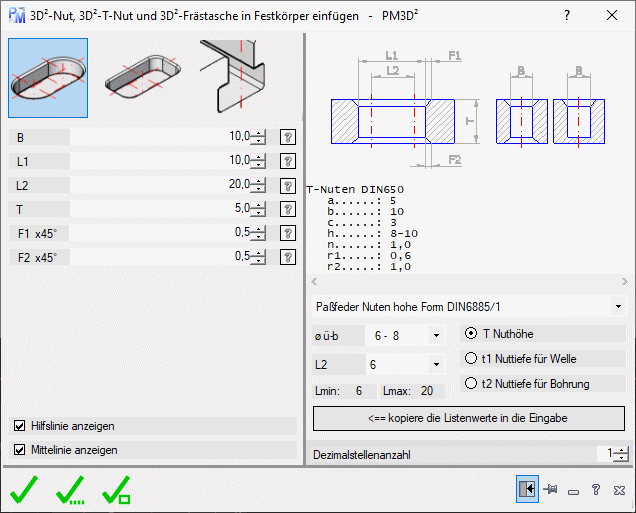Select the rounded slot (Nut) shape thumbnail
The width and height of the screenshot is (636, 513).
click(48, 79)
